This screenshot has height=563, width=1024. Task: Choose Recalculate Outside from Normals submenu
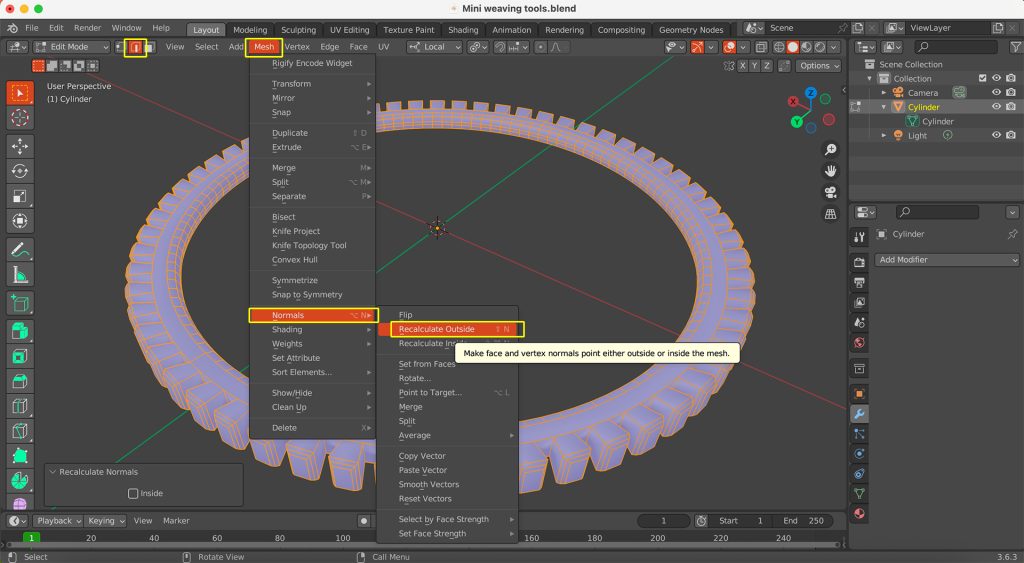tap(451, 329)
